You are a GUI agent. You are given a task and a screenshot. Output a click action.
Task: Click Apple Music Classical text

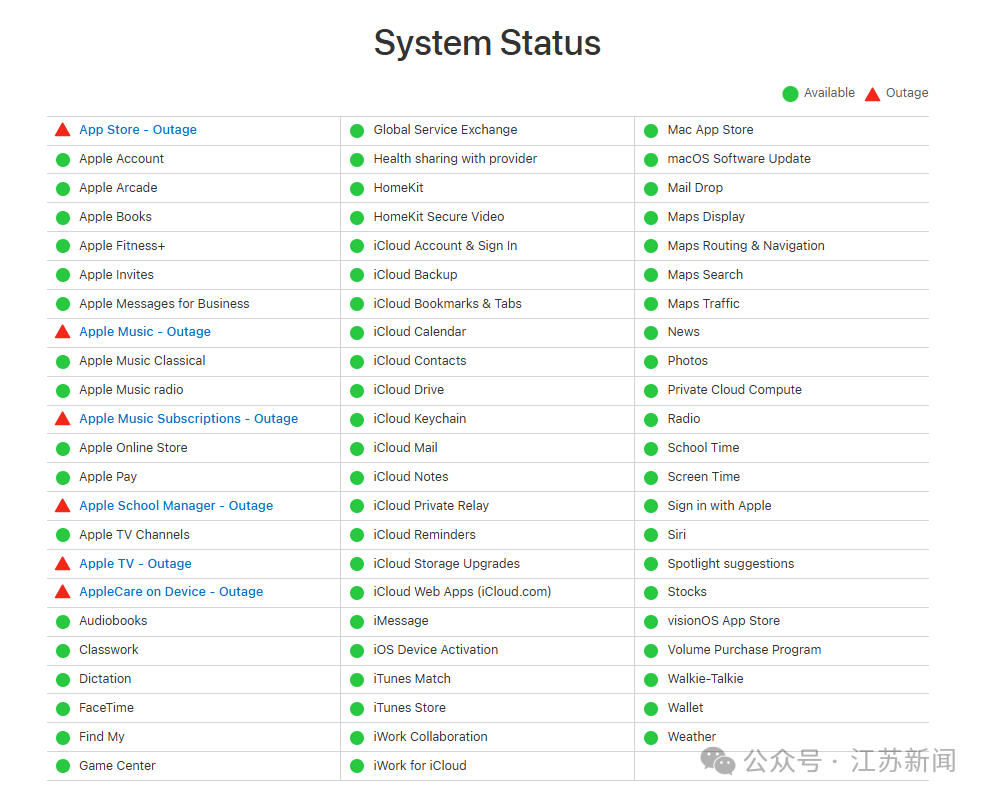[x=142, y=361]
